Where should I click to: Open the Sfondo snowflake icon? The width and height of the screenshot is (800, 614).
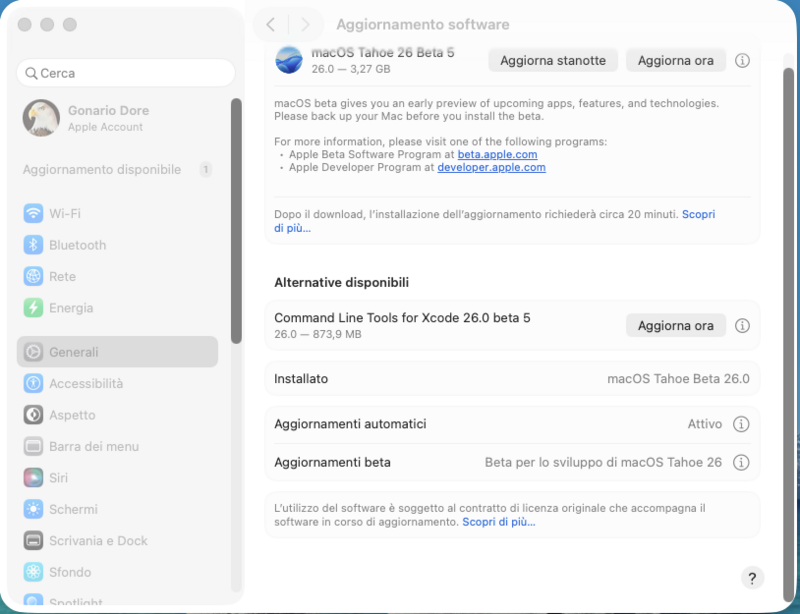click(x=33, y=572)
